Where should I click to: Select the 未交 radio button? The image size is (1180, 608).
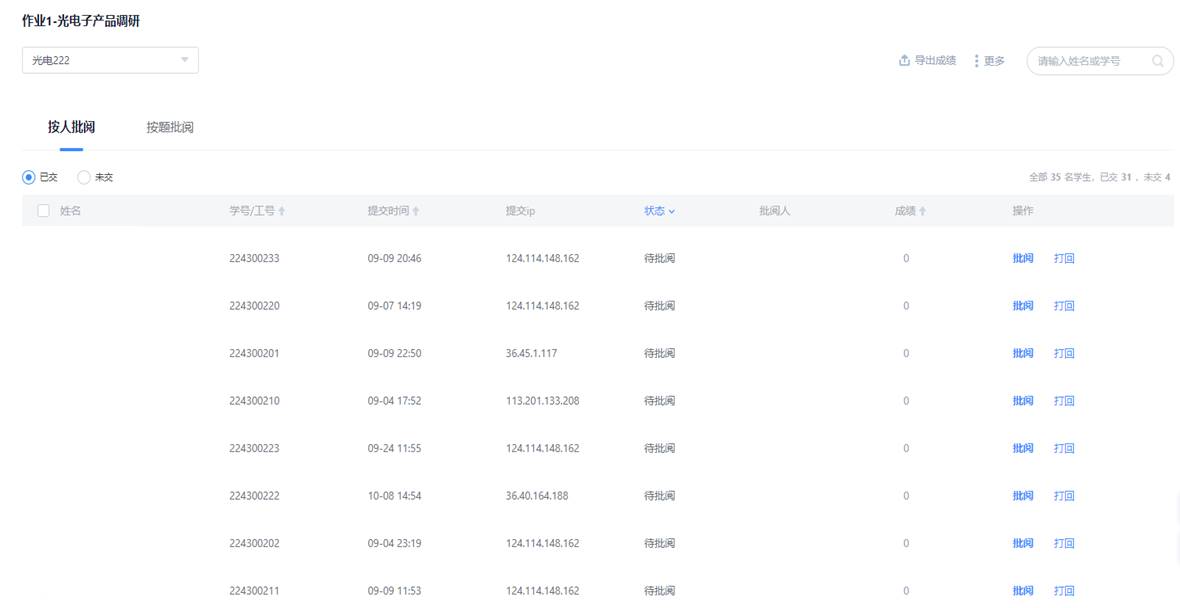(84, 177)
